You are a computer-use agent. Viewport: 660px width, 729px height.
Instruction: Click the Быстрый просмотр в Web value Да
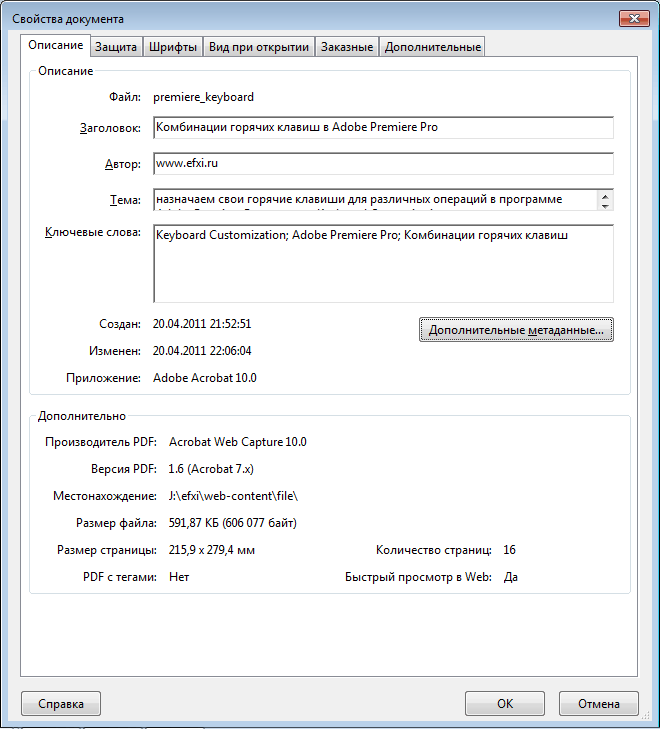pyautogui.click(x=511, y=577)
